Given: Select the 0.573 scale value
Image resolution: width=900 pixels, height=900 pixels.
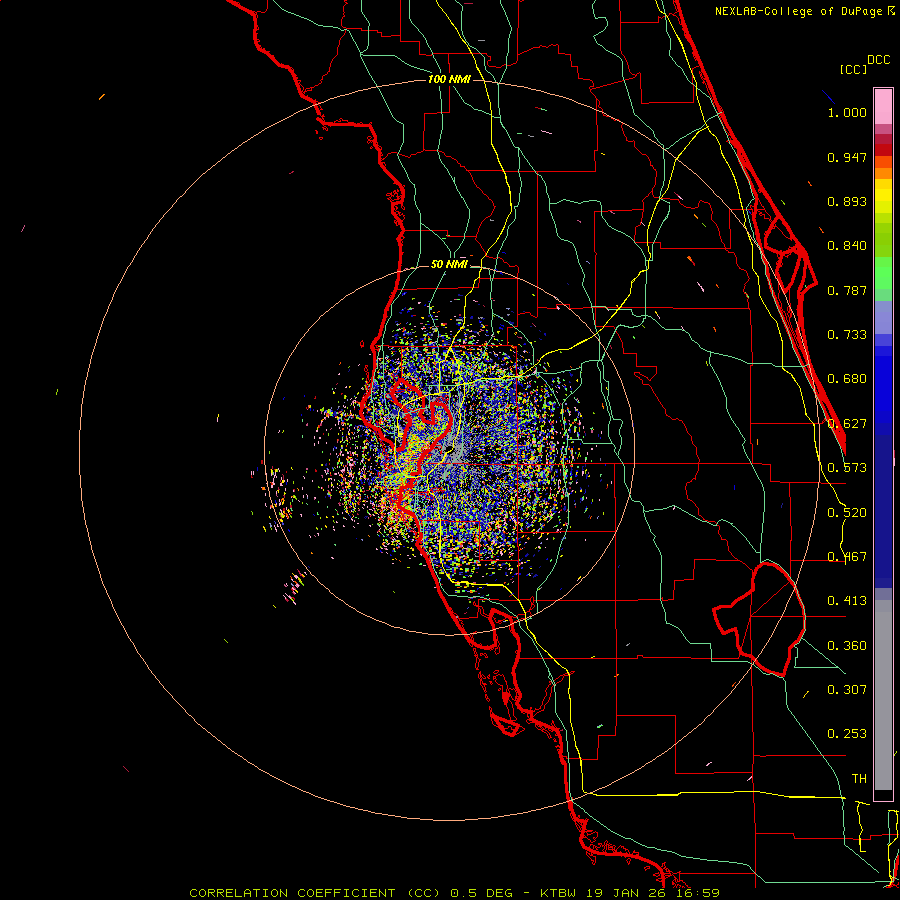Looking at the screenshot, I should [x=847, y=468].
